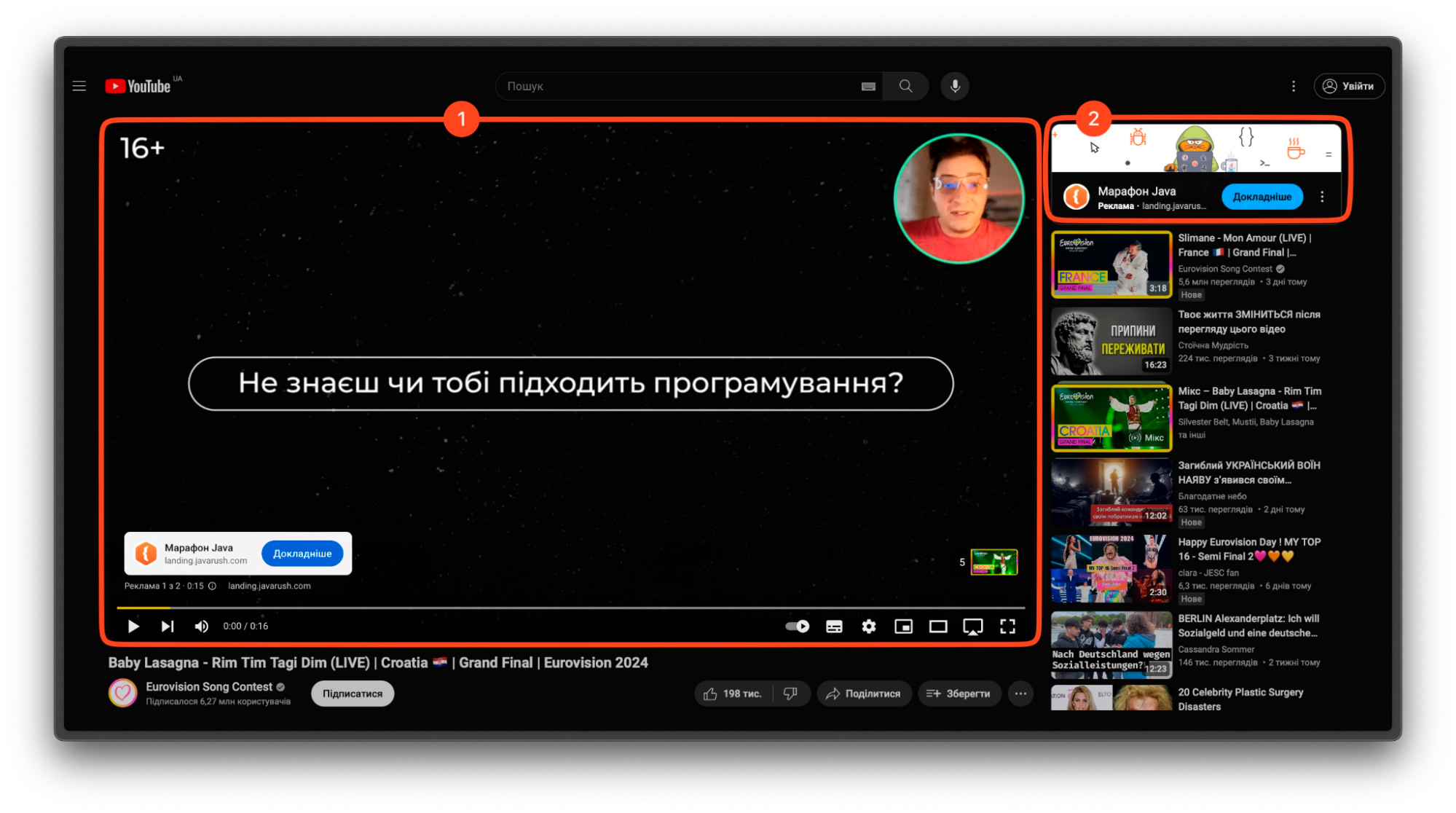Click the search magnifier button
1456x813 pixels.
point(905,86)
